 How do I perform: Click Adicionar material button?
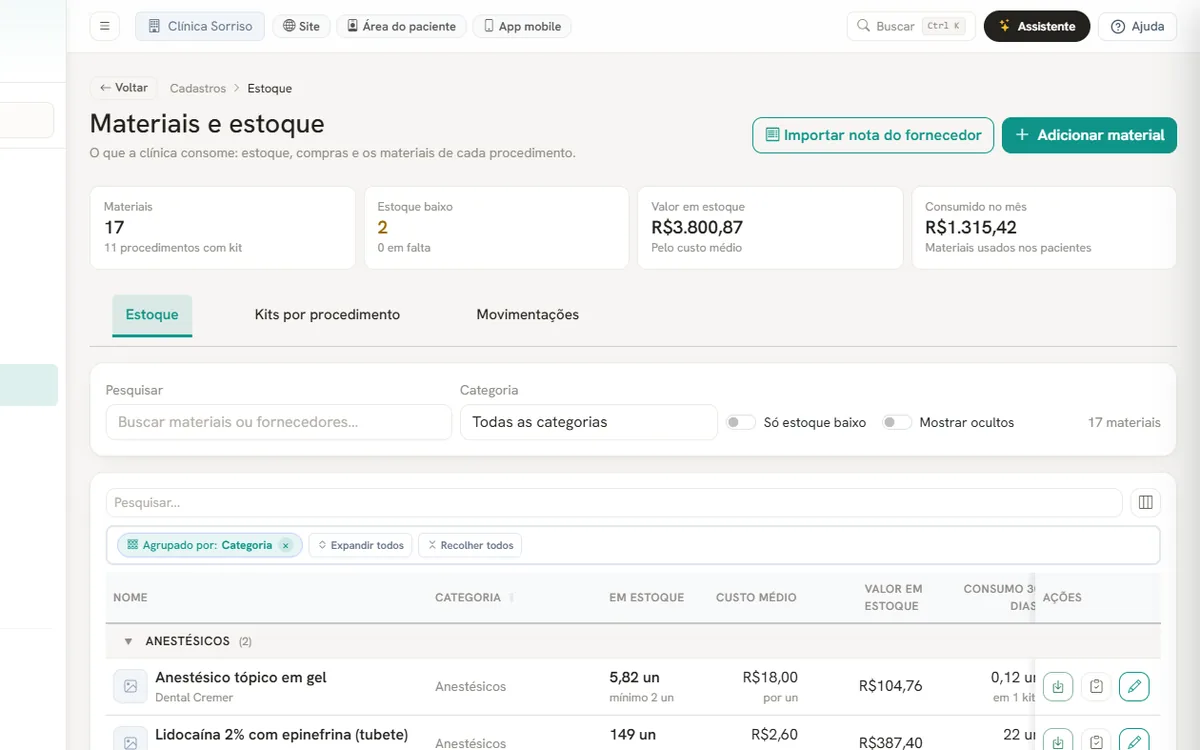click(x=1089, y=135)
